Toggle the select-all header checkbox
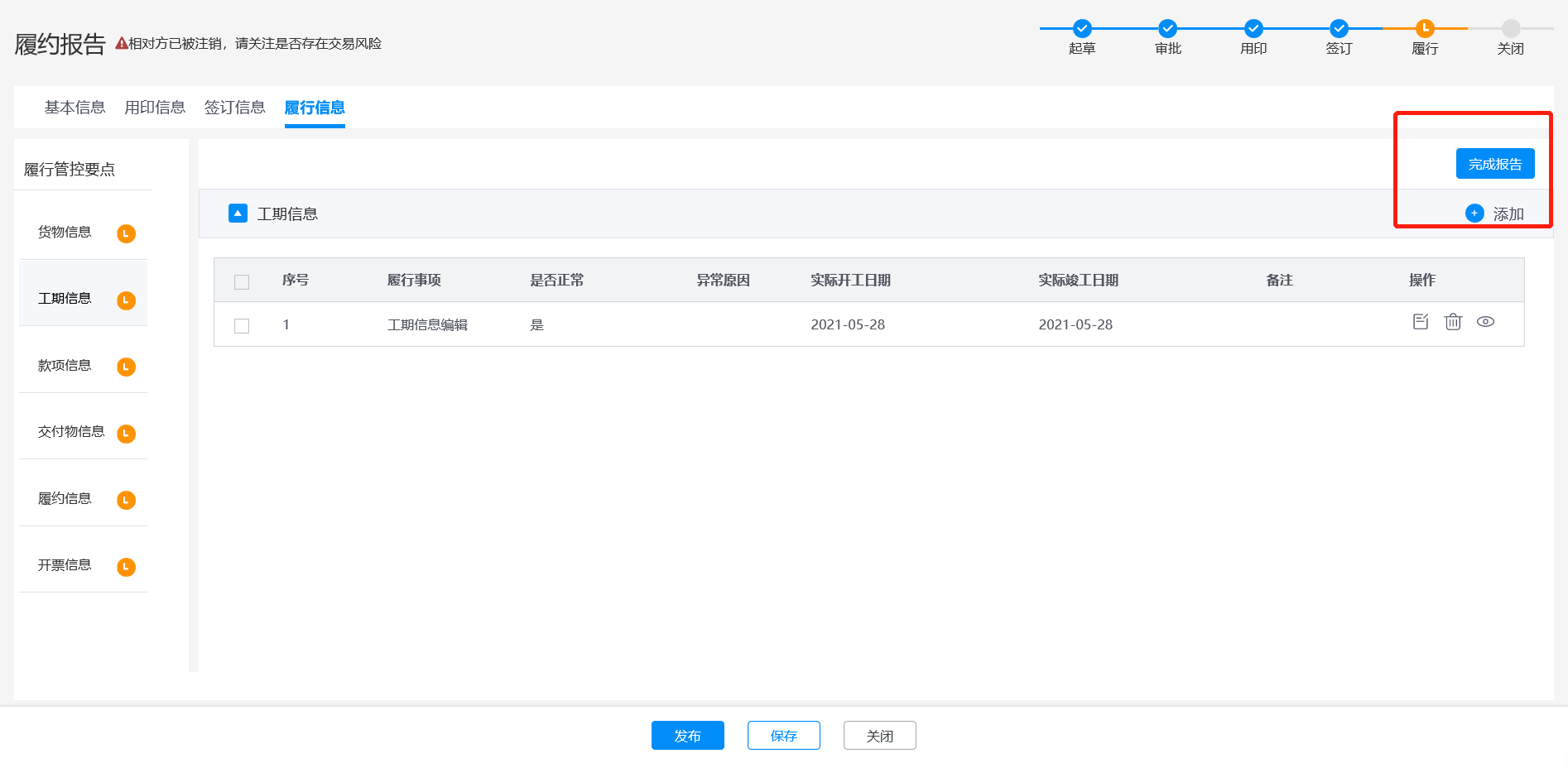1568x768 pixels. point(242,282)
